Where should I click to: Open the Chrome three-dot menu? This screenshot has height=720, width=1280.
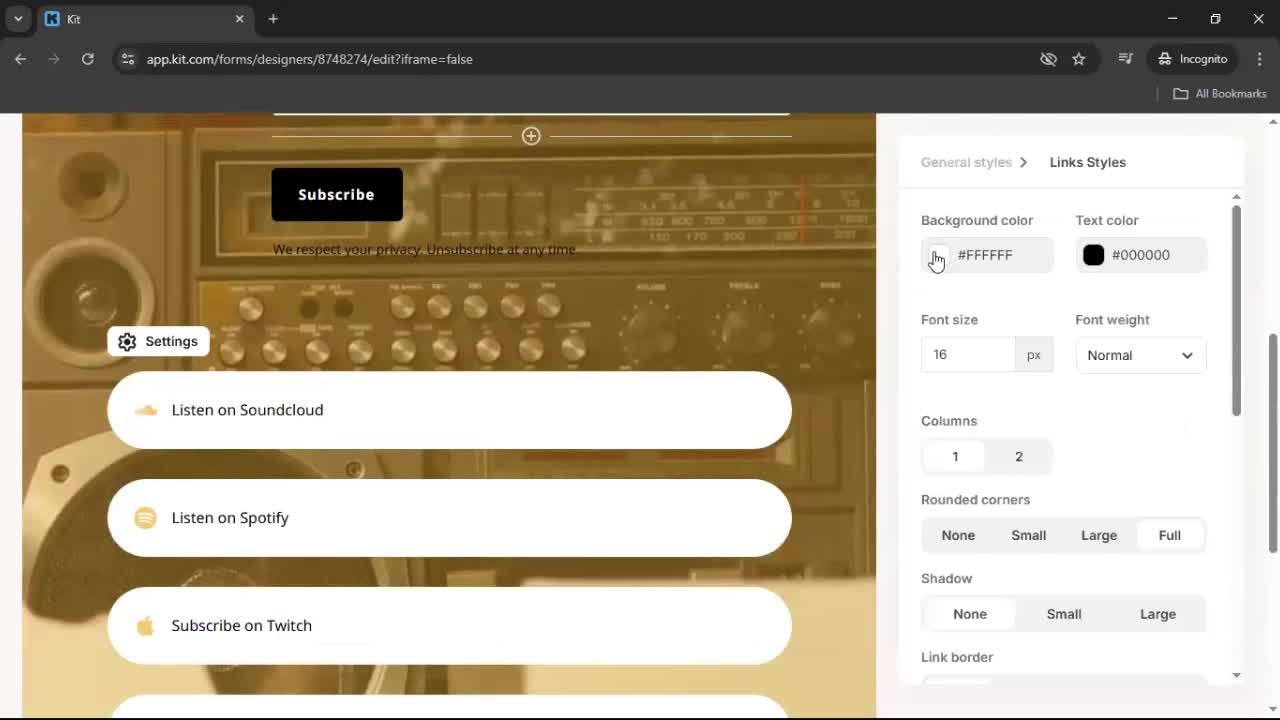(1260, 59)
